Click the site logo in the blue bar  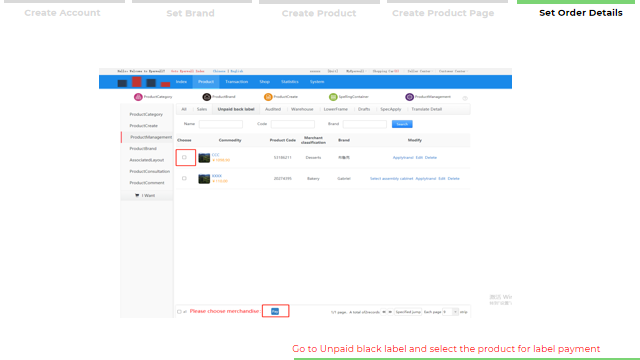[x=144, y=82]
